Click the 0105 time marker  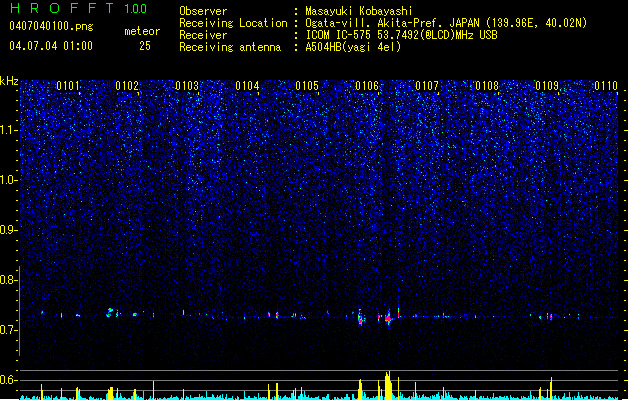click(307, 85)
